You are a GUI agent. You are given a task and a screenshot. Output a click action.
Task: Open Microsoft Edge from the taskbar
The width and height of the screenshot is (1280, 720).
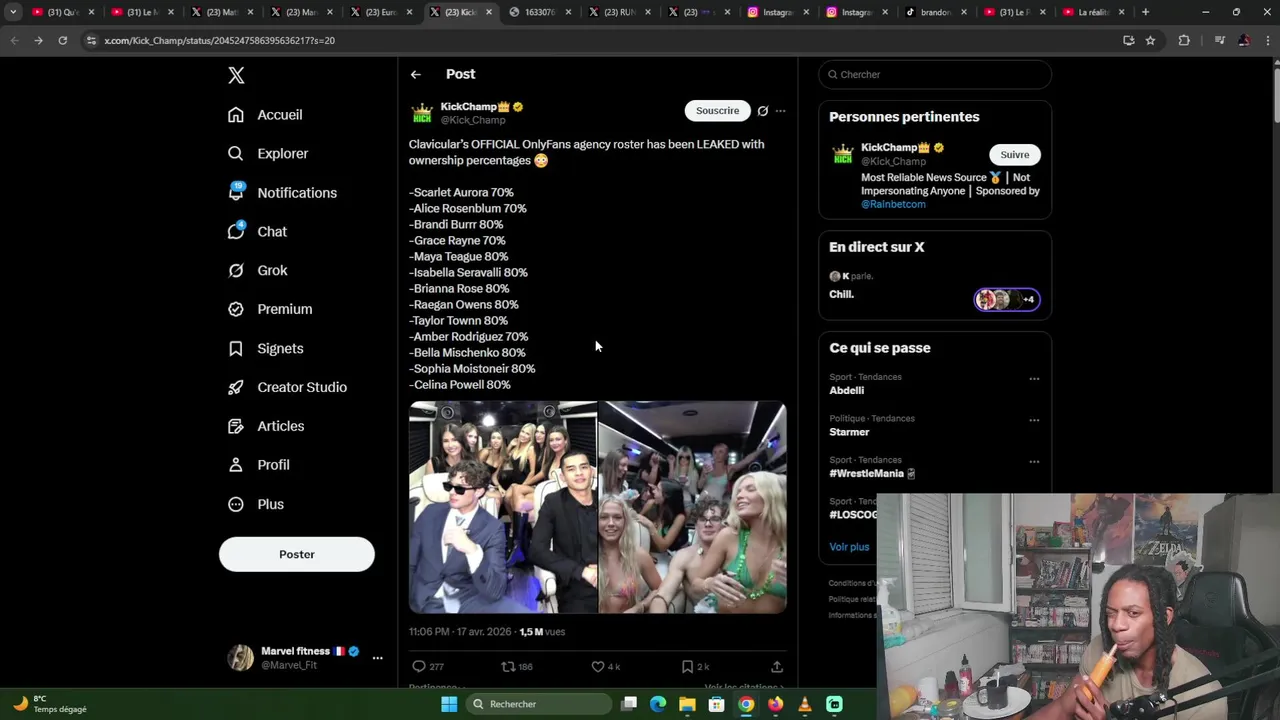[x=658, y=704]
